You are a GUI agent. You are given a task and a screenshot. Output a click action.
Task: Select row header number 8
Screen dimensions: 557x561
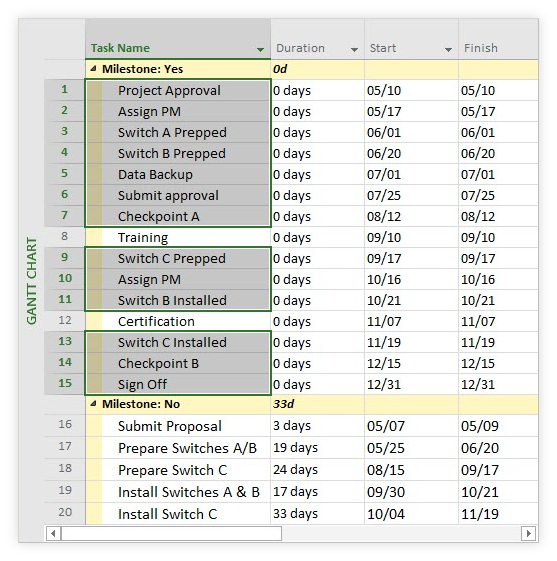coord(64,236)
